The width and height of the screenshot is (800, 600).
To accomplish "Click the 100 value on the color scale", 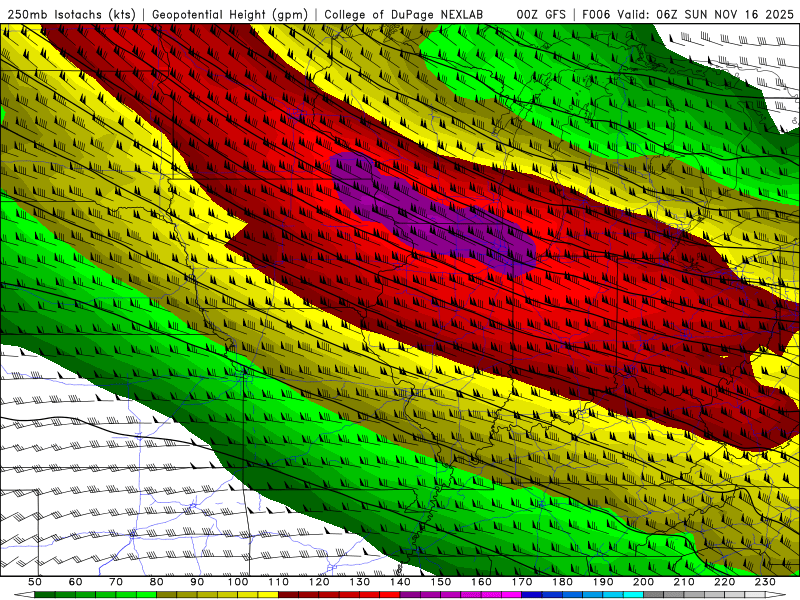I will pos(238,582).
